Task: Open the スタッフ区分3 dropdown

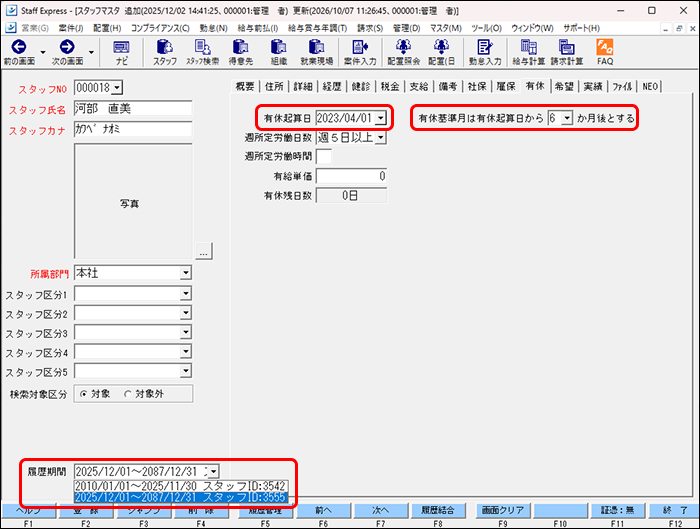Action: pyautogui.click(x=185, y=332)
